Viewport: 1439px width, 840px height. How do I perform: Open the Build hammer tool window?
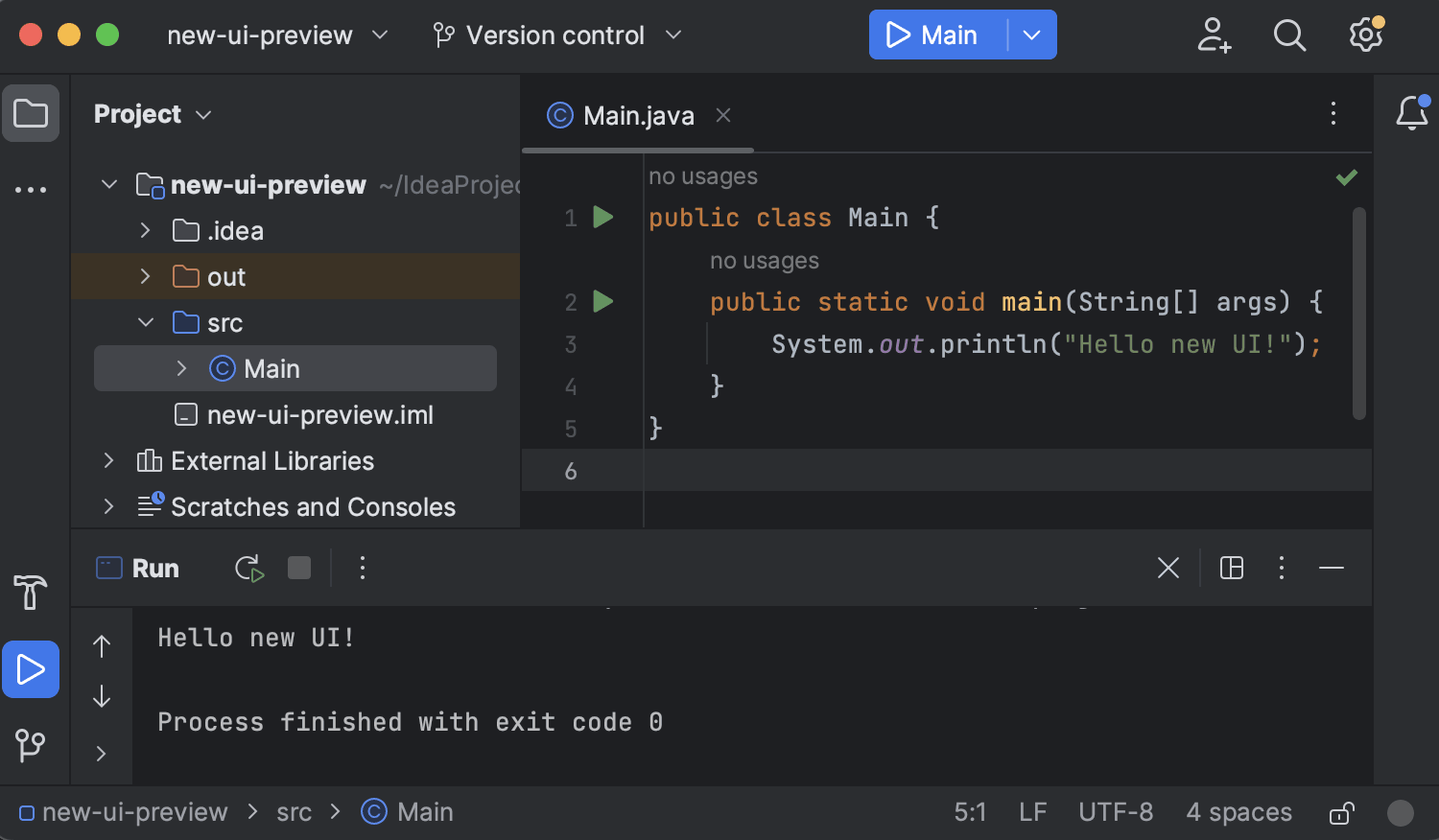[x=31, y=592]
